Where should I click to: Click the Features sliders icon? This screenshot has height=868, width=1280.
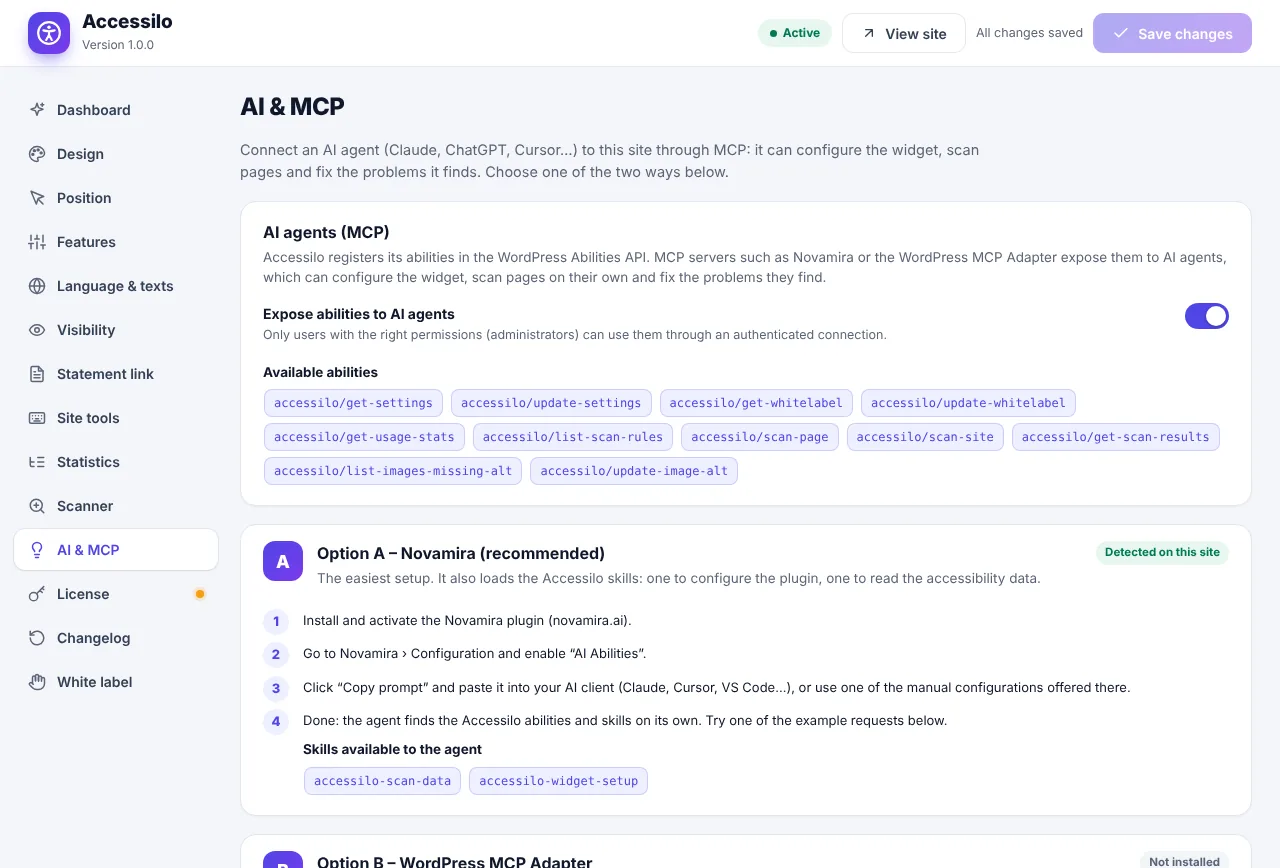pos(37,242)
